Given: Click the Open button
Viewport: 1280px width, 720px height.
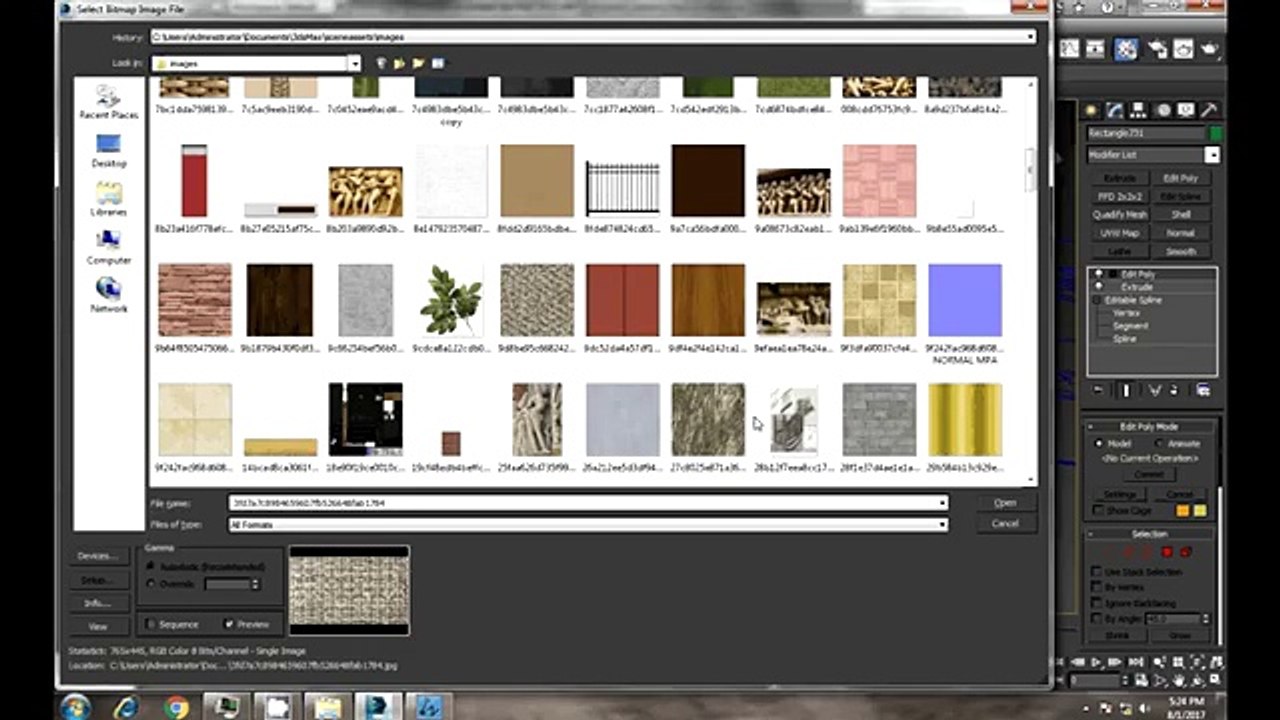Looking at the screenshot, I should click(1005, 503).
